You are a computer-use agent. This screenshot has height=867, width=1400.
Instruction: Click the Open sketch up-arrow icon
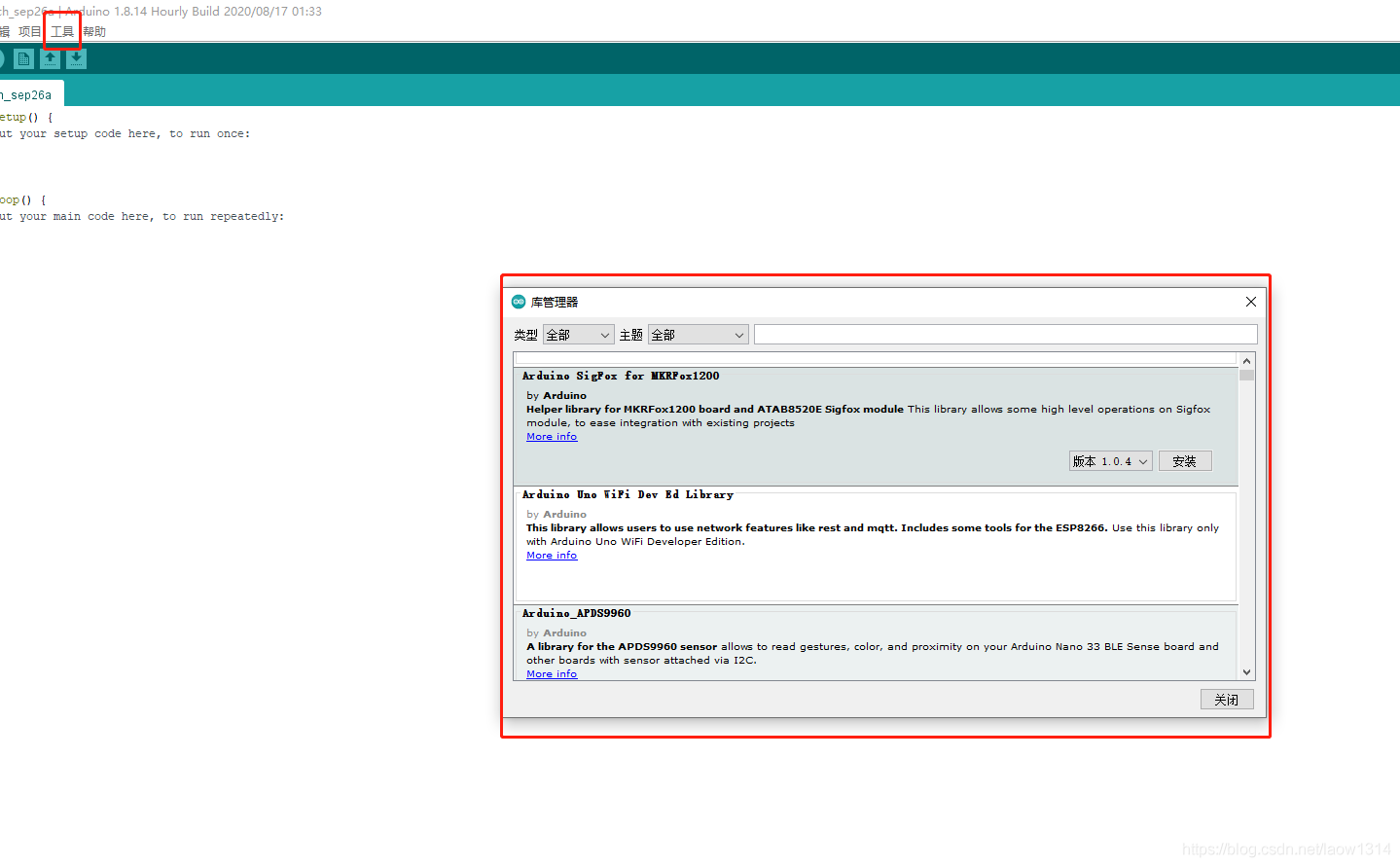click(50, 59)
